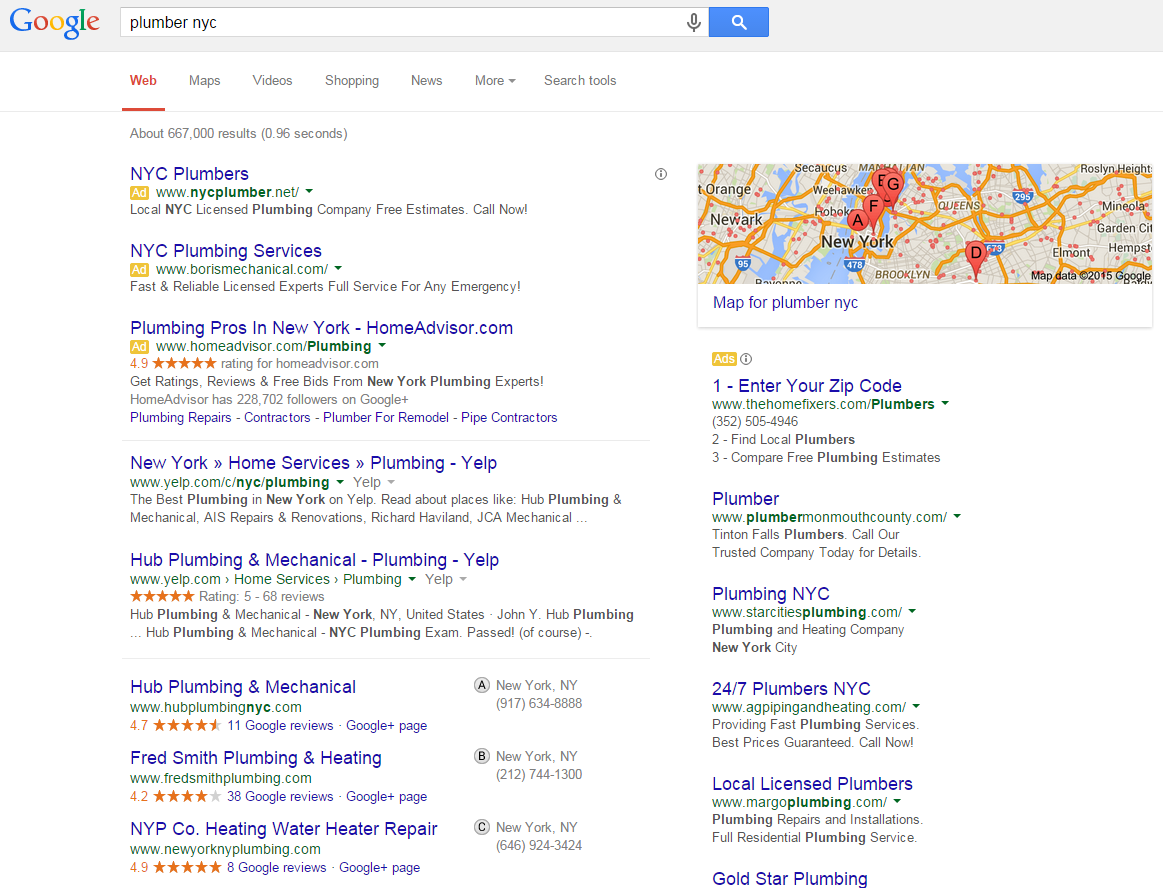Screen dimensions: 1163x888
Task: Open the Contractors sitelink
Action: pyautogui.click(x=277, y=418)
